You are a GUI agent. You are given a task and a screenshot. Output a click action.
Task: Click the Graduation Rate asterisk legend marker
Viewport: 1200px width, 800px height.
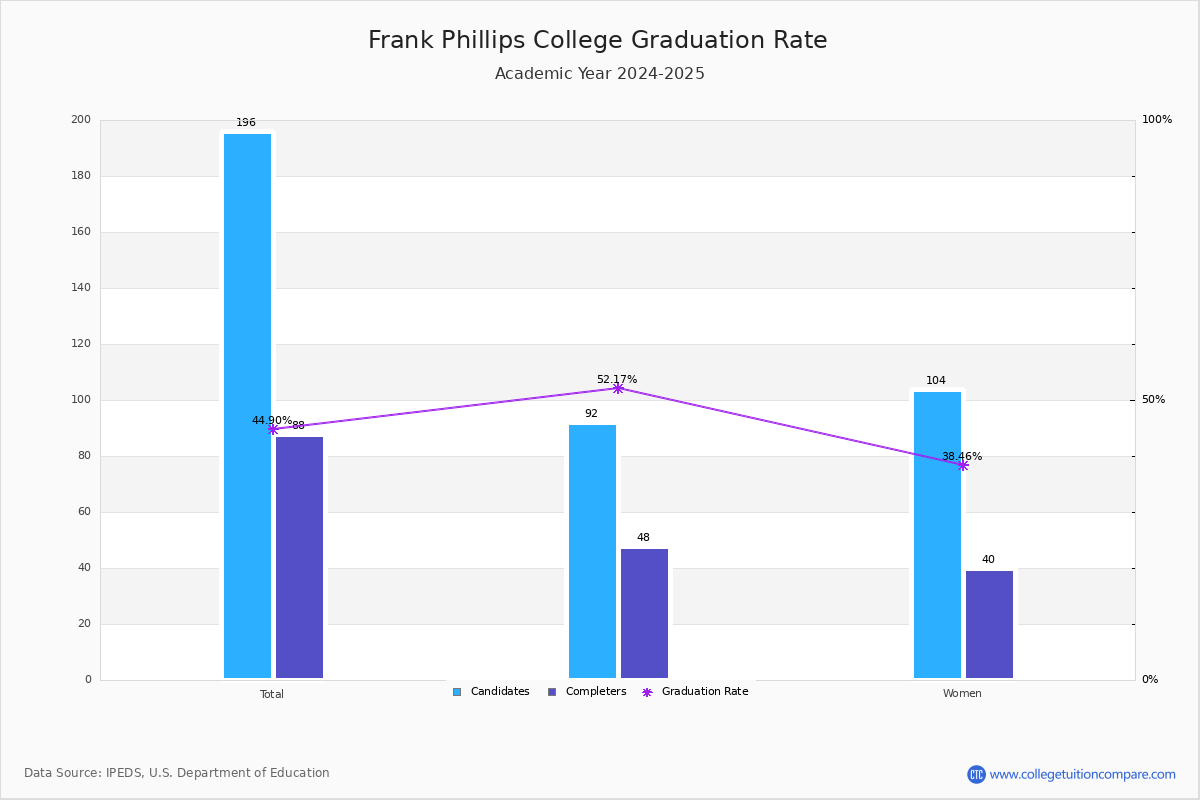tap(647, 692)
